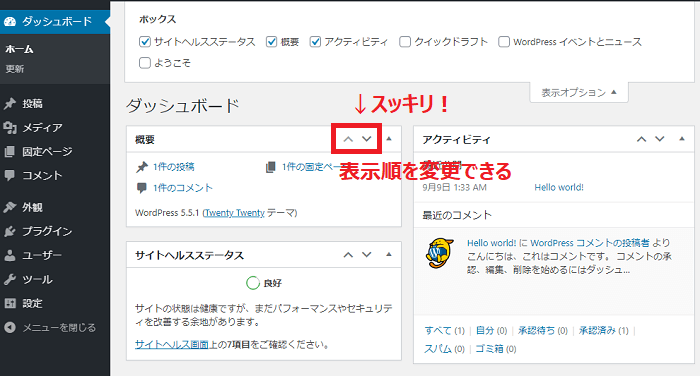Click the pages icon beside 固定ページ
The image size is (700, 376).
pyautogui.click(x=10, y=152)
